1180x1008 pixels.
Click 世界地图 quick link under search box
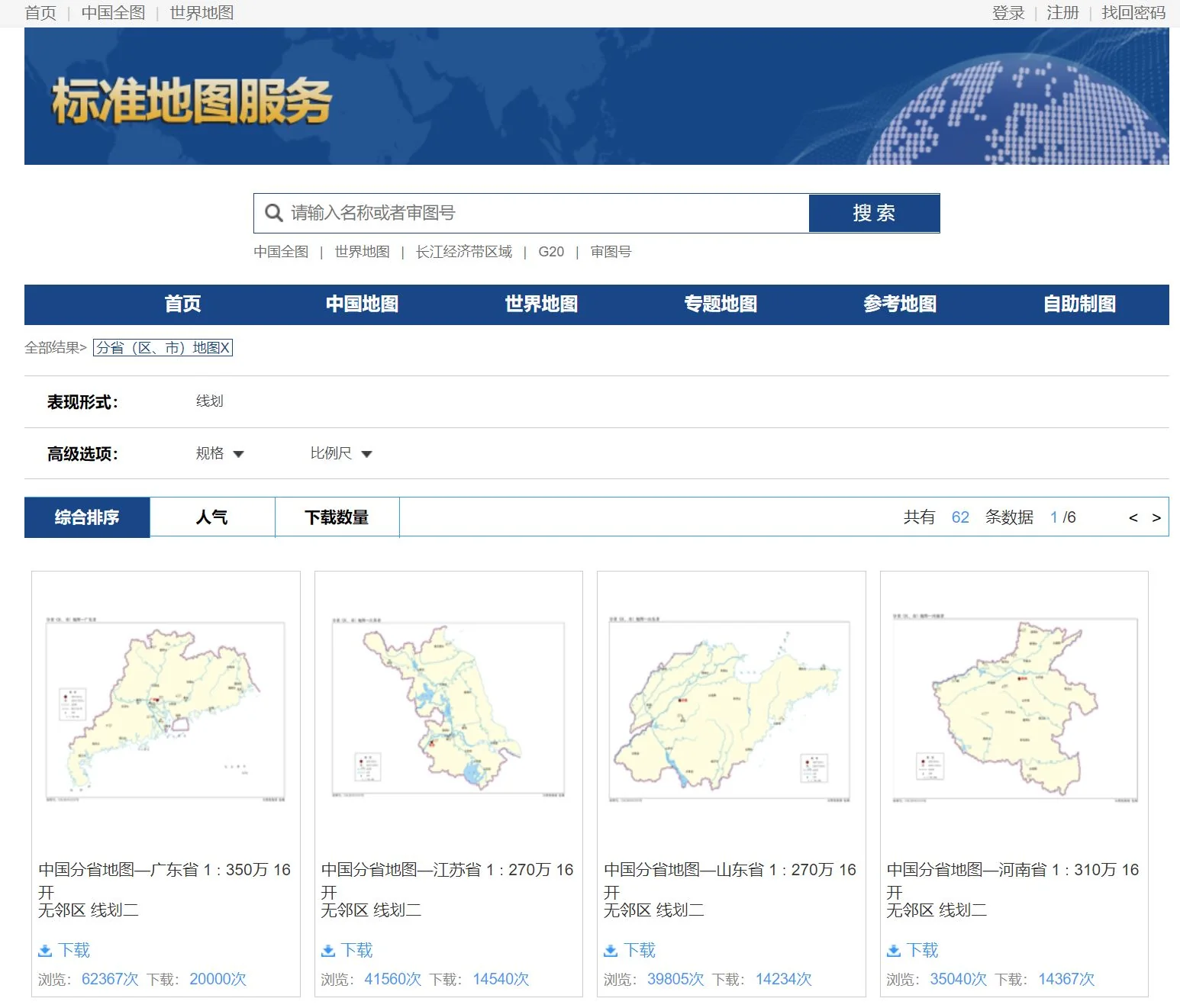coord(362,252)
